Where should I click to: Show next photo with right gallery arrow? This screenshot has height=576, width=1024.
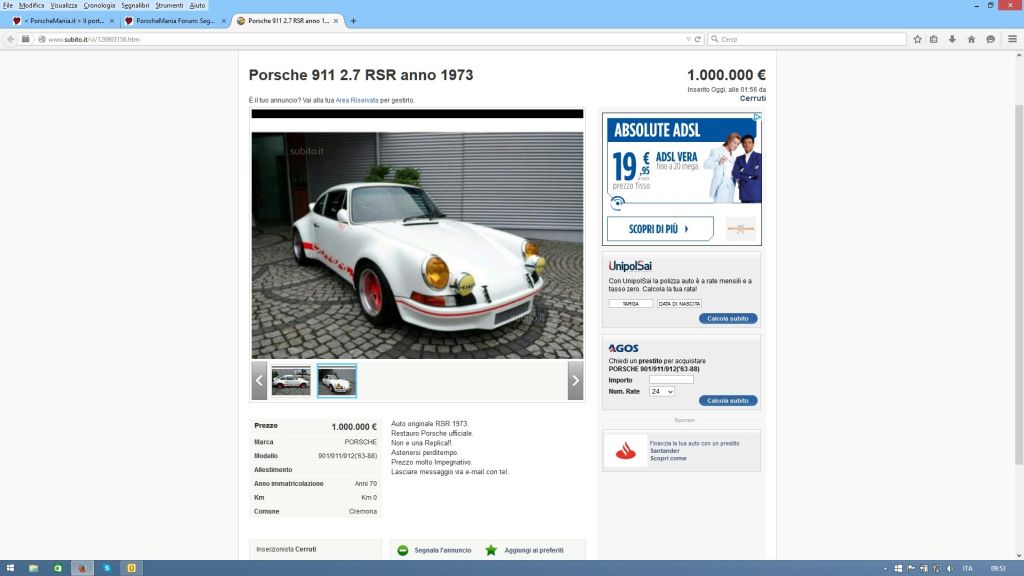click(575, 380)
